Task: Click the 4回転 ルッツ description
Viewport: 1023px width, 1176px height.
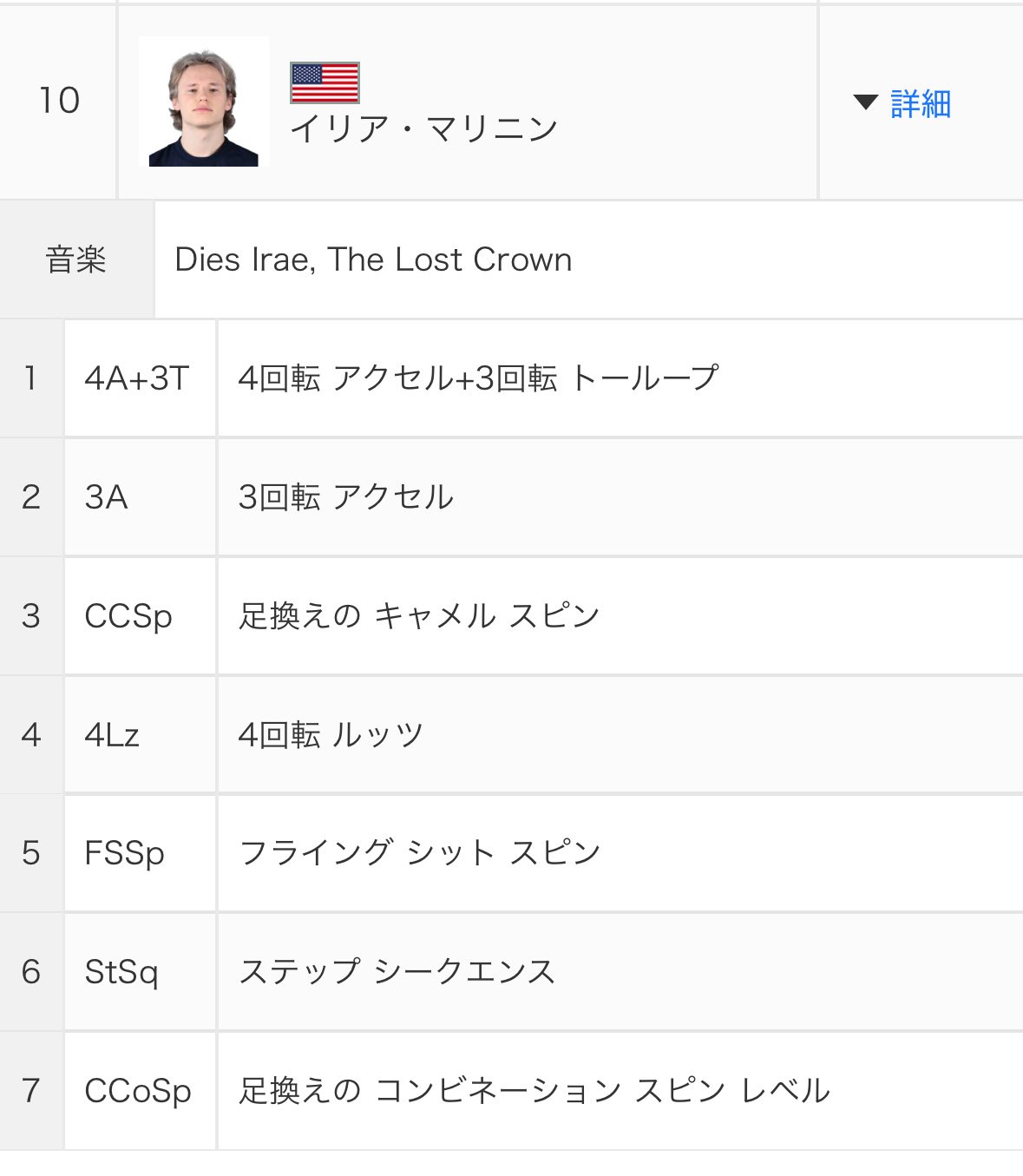Action: click(x=331, y=735)
